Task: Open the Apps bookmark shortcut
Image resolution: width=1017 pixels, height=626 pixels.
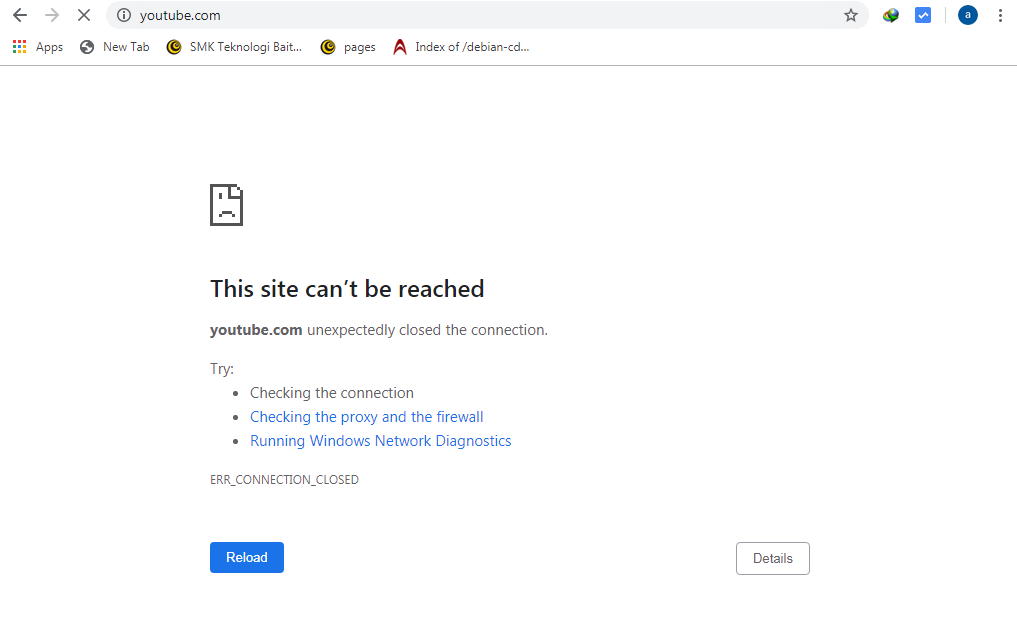Action: pos(38,47)
